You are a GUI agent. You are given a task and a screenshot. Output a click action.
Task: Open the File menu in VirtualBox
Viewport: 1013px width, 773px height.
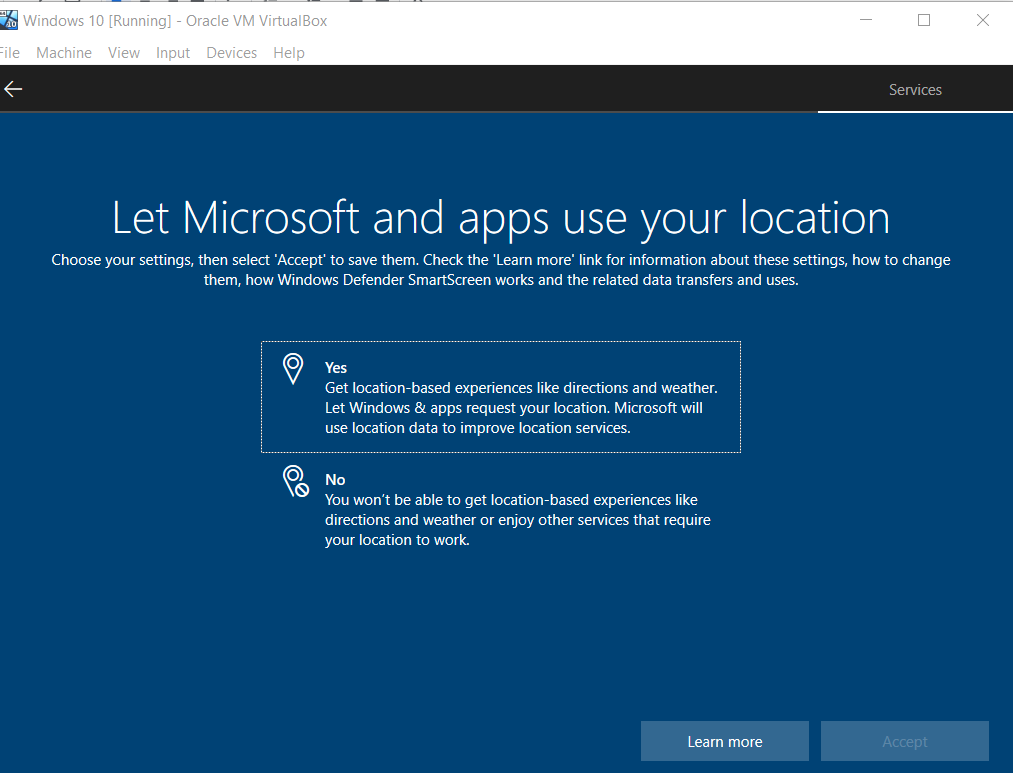(9, 52)
